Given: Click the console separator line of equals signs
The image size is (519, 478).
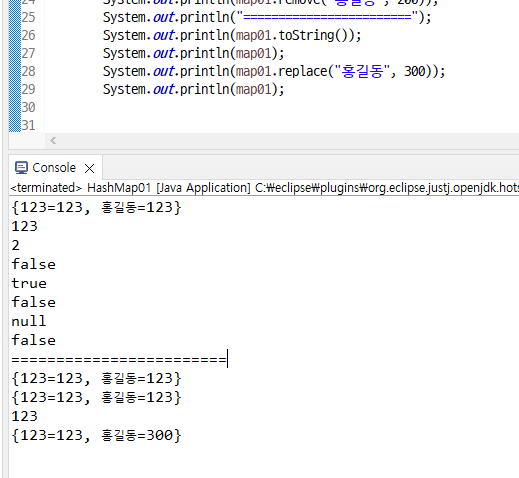Looking at the screenshot, I should coord(119,360).
